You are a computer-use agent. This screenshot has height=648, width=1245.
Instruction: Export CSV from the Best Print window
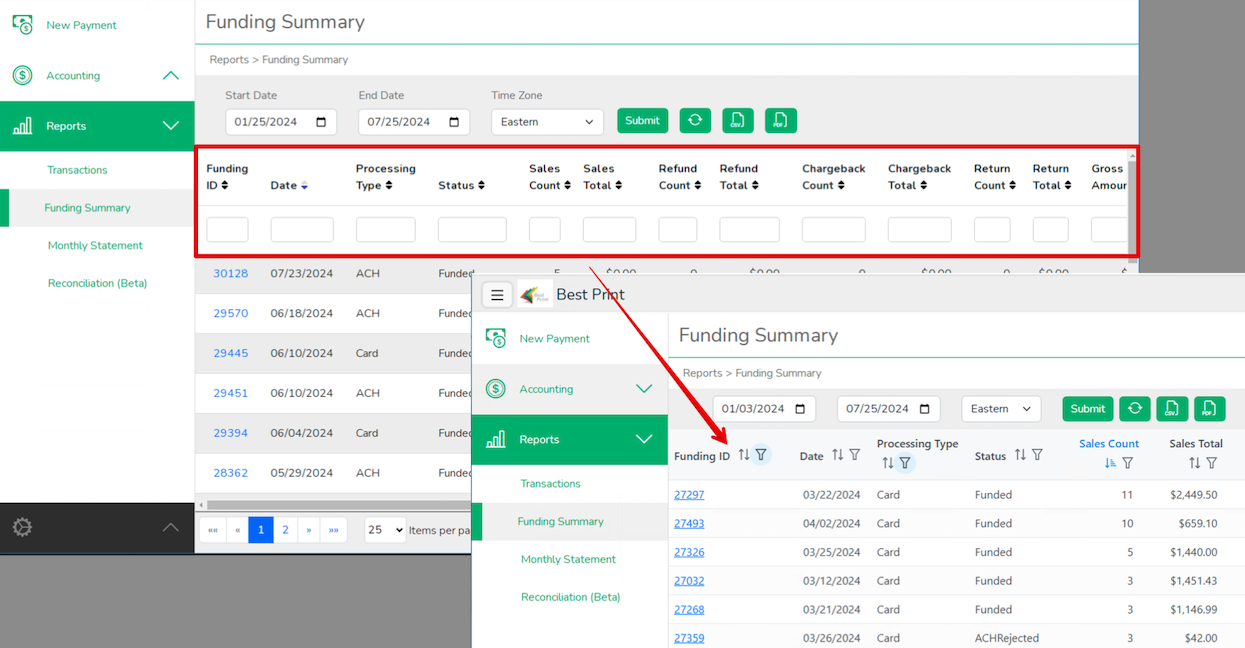coord(1172,408)
